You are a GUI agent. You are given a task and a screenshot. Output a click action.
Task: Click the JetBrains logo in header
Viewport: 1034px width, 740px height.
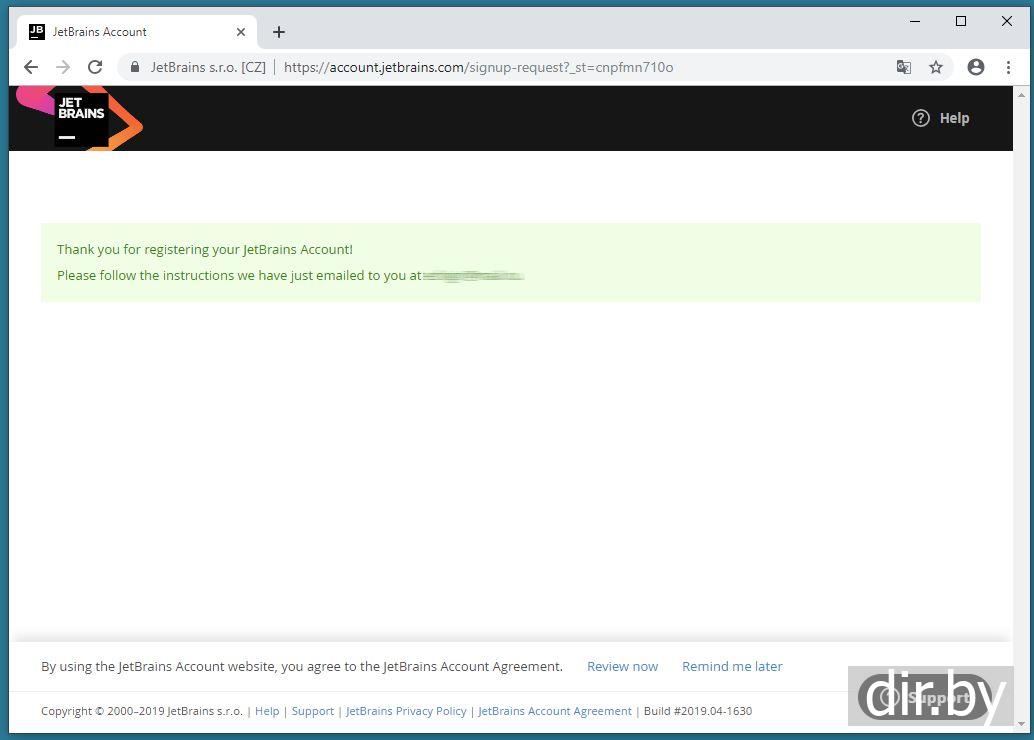81,119
